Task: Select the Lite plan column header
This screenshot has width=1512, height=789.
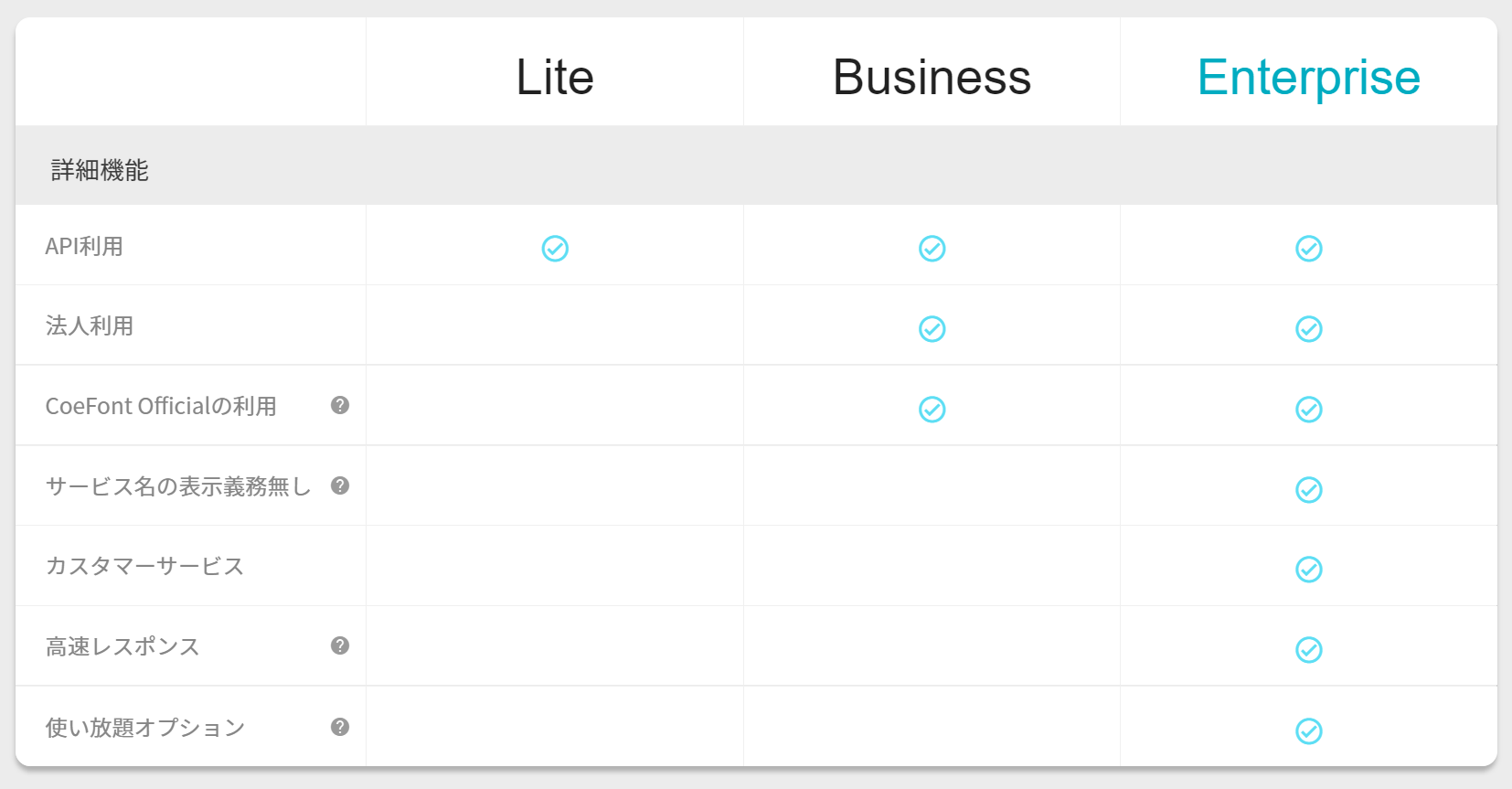Action: 555,77
